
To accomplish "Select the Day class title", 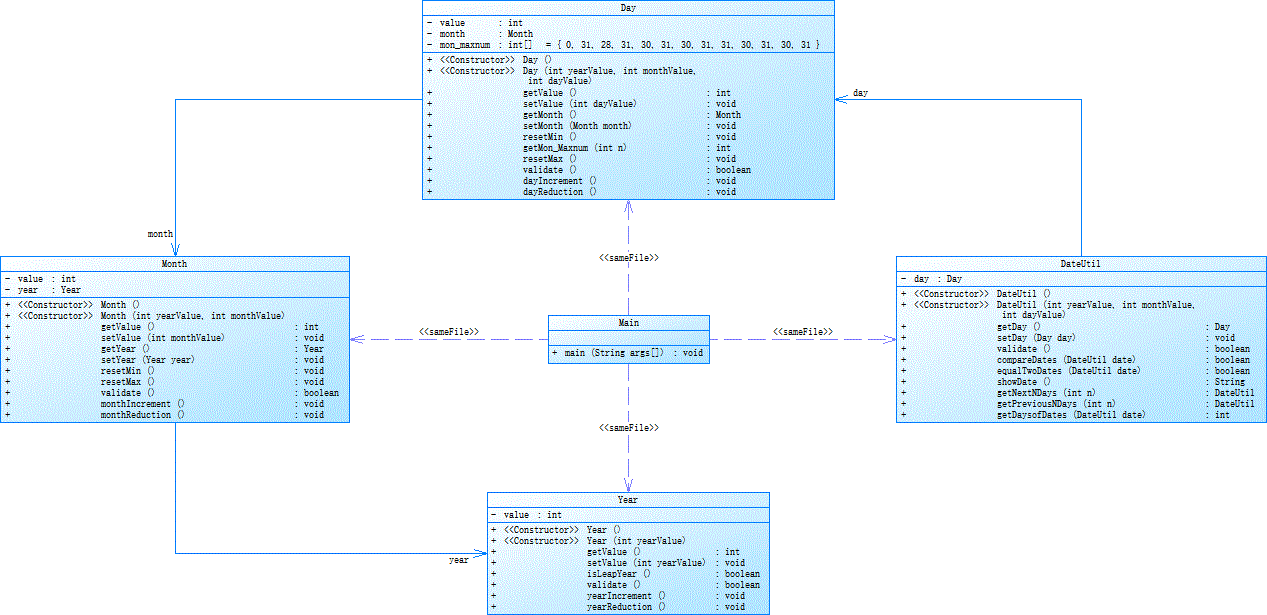I will coord(628,8).
